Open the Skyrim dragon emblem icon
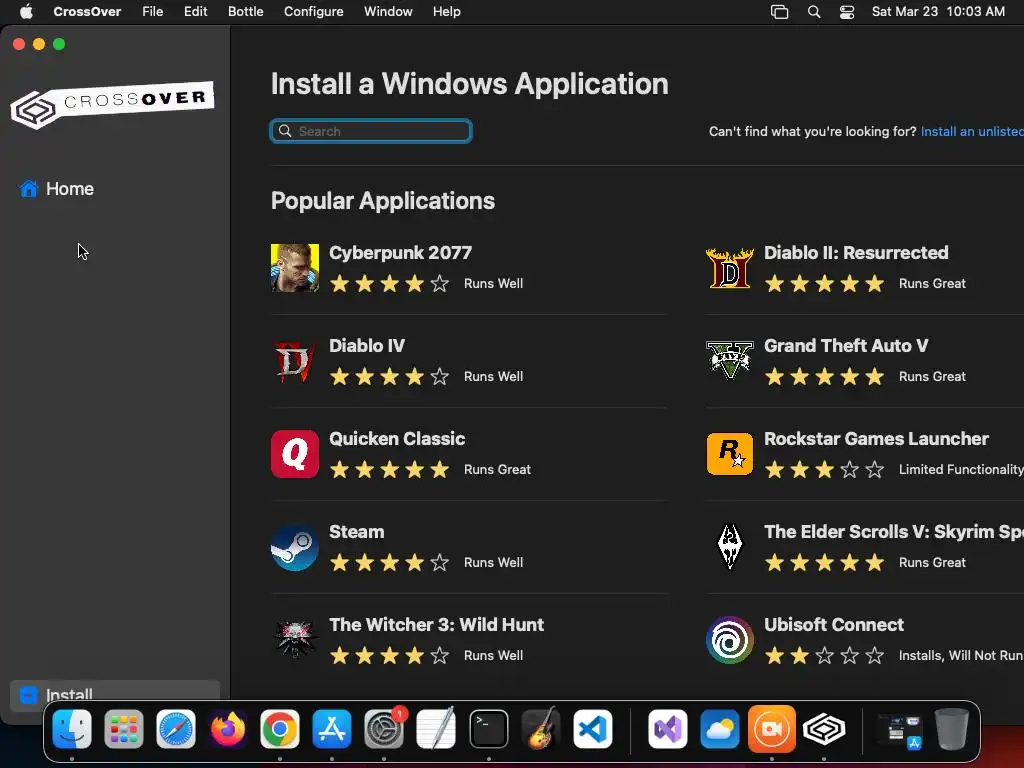The height and width of the screenshot is (768, 1024). 729,547
